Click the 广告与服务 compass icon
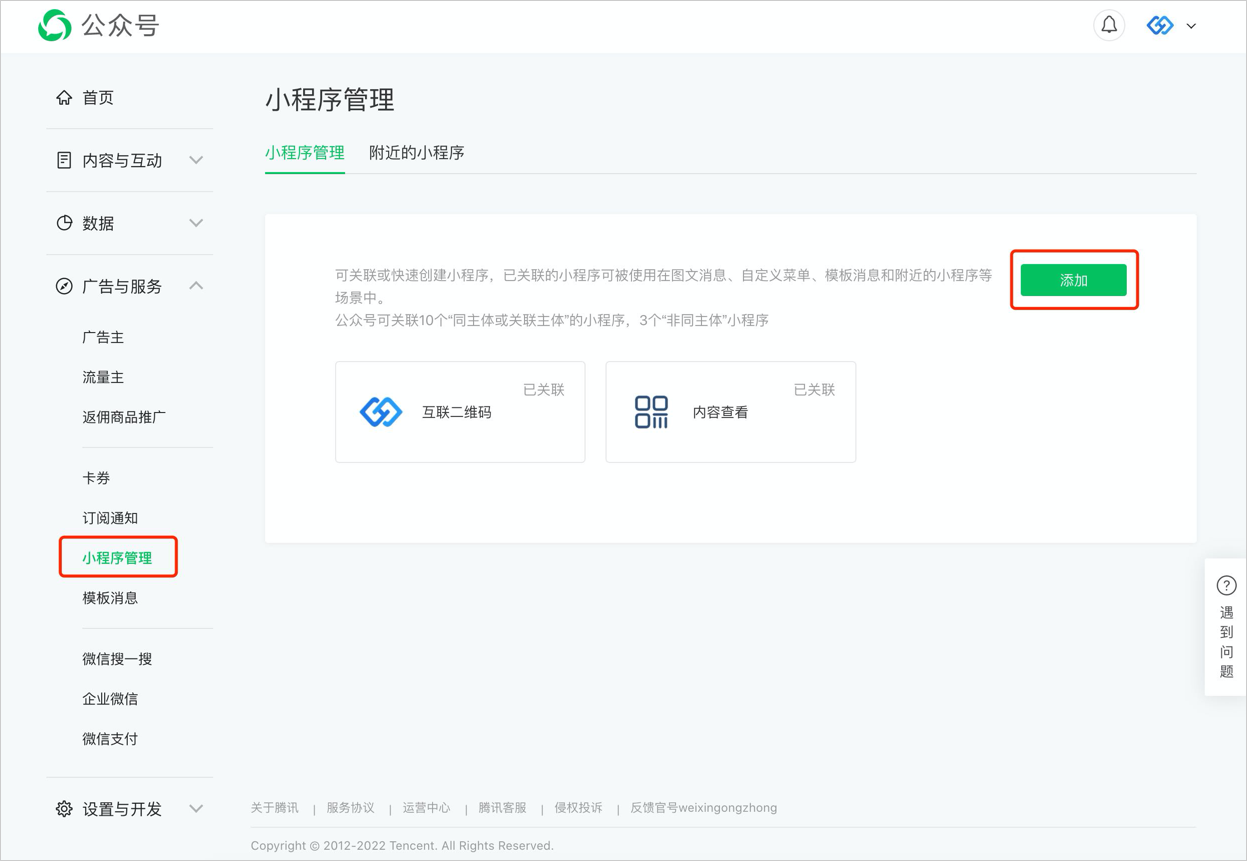Image resolution: width=1247 pixels, height=861 pixels. (64, 286)
